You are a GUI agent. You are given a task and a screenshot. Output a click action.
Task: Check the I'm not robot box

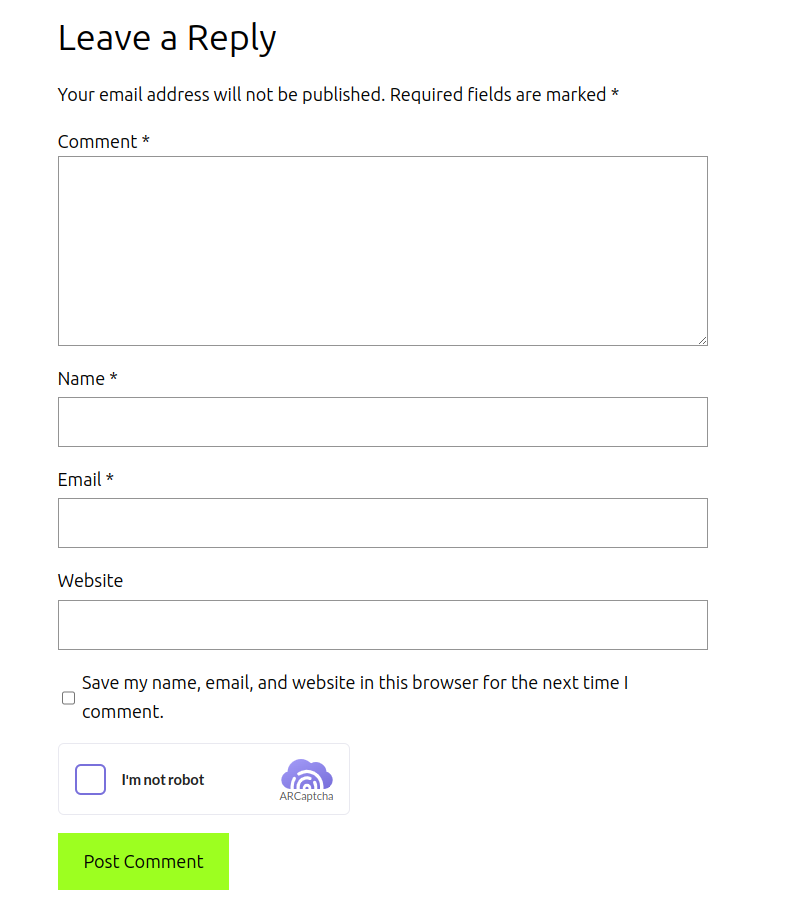click(x=90, y=779)
